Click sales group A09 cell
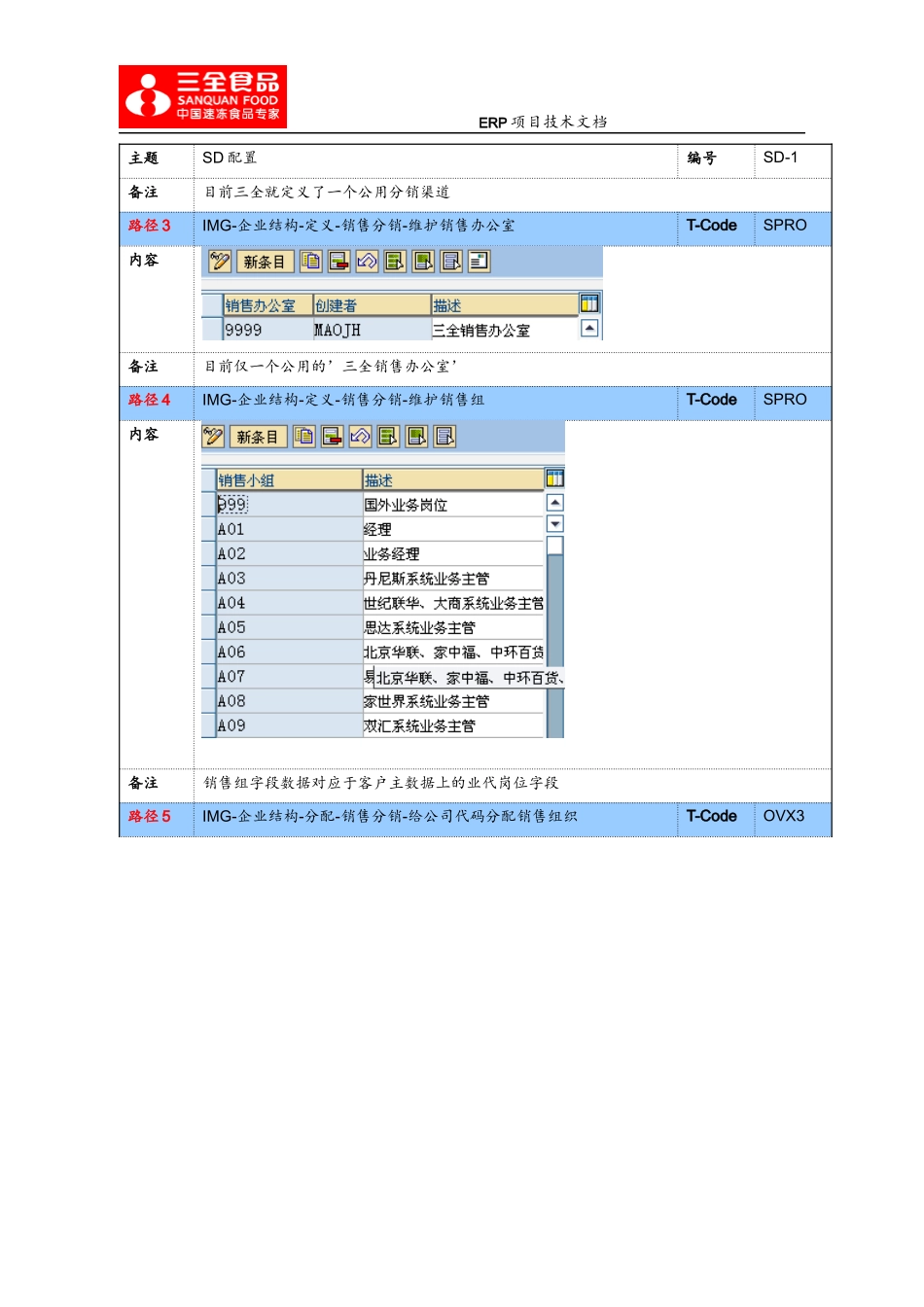The height and width of the screenshot is (1307, 924). pos(289,725)
